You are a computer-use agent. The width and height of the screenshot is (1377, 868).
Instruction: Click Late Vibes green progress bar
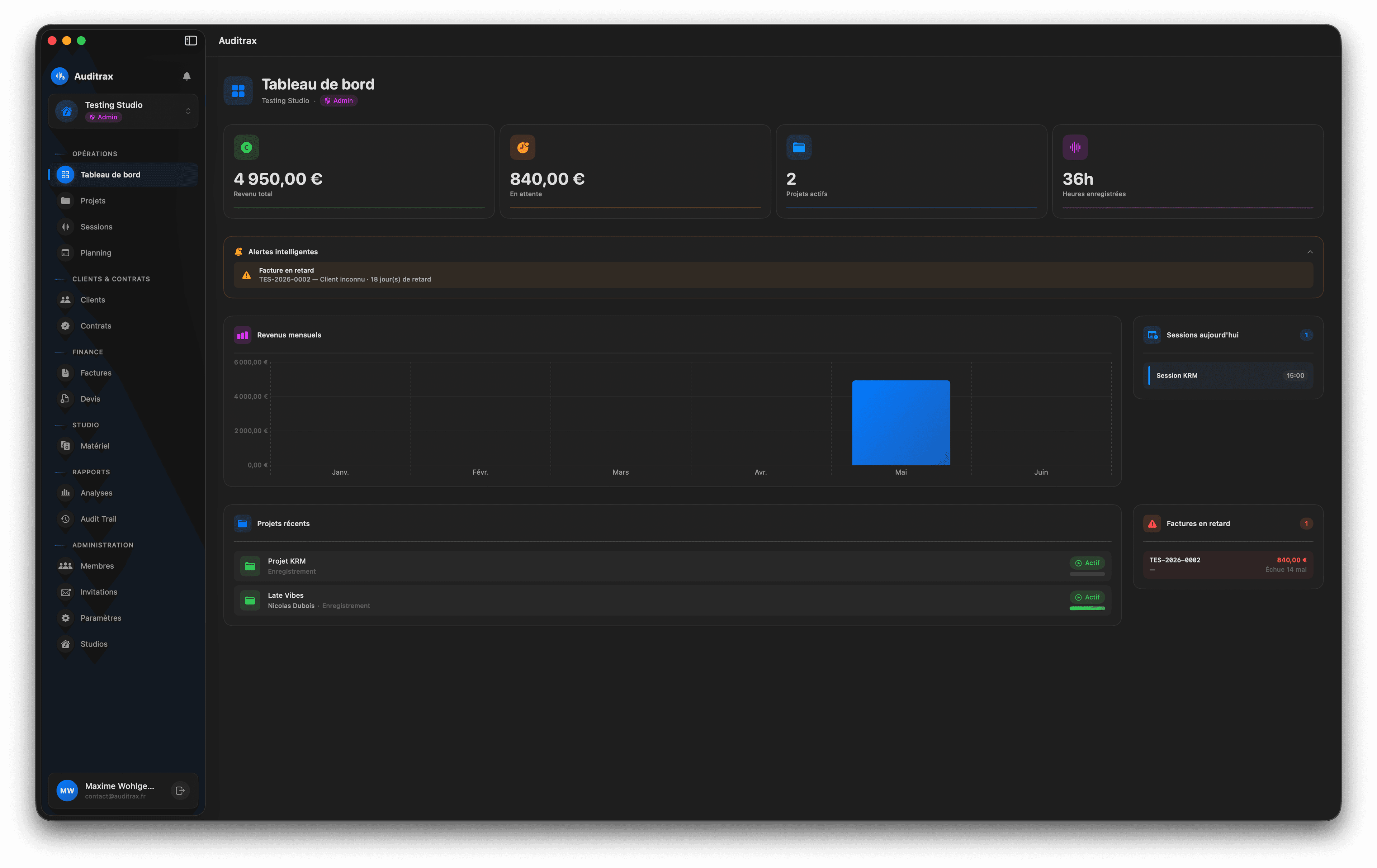[x=1087, y=608]
